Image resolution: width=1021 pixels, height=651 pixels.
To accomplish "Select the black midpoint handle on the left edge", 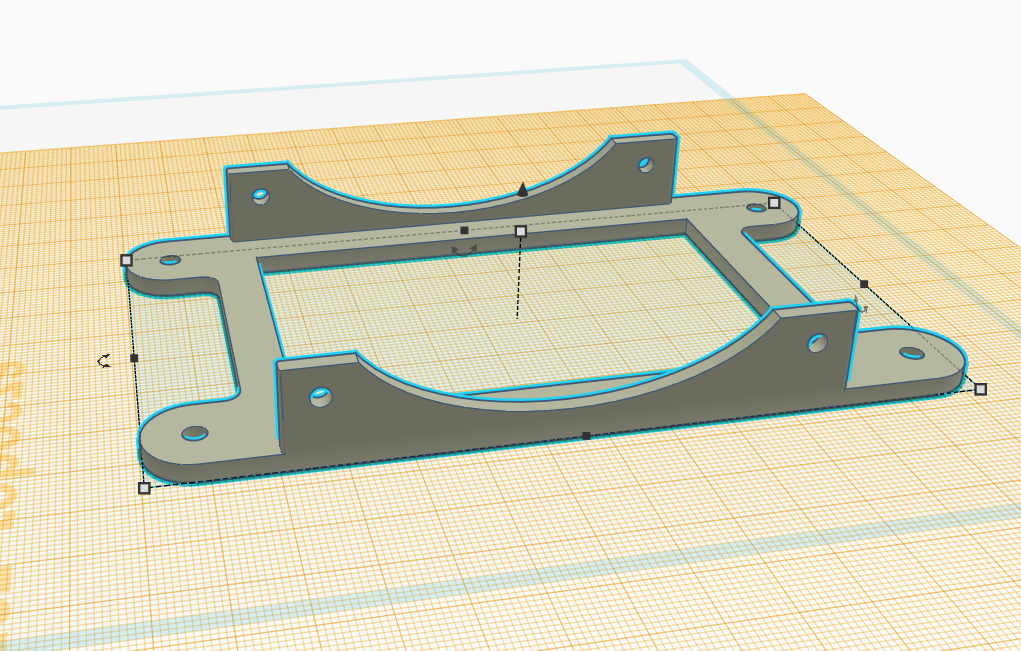I will (134, 357).
